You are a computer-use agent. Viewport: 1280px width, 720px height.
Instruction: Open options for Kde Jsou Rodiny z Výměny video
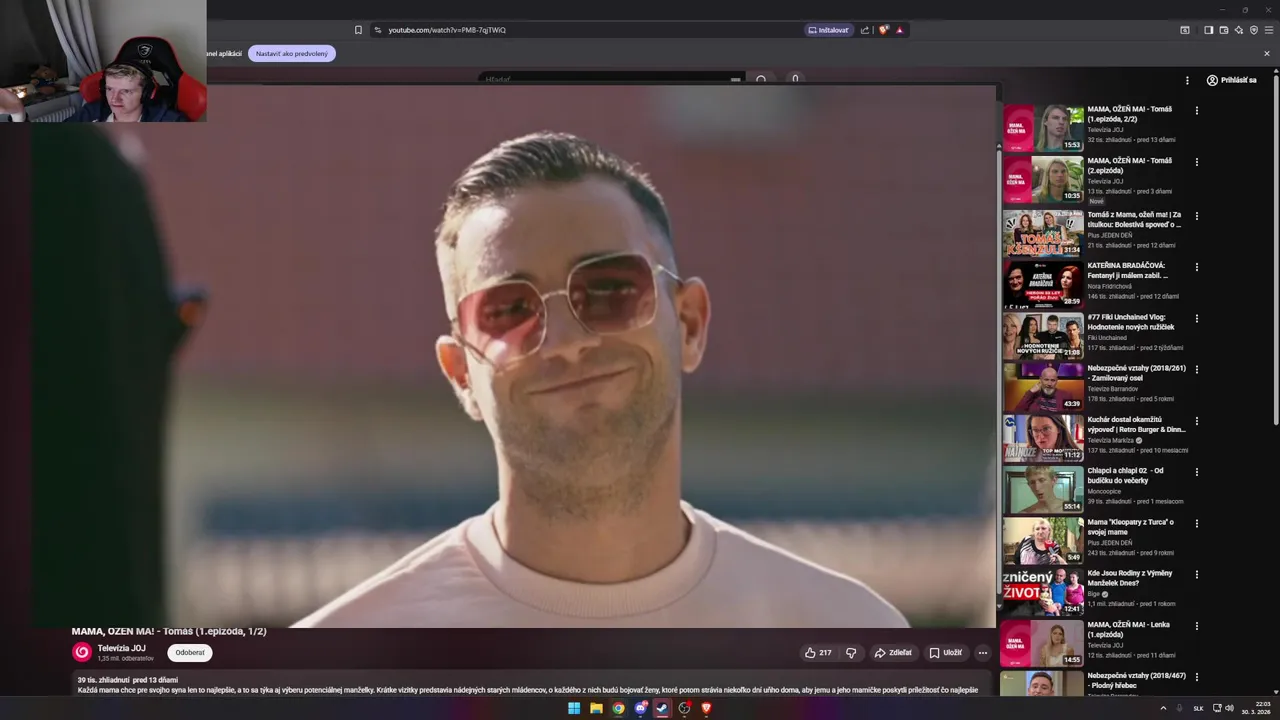[x=1196, y=575]
